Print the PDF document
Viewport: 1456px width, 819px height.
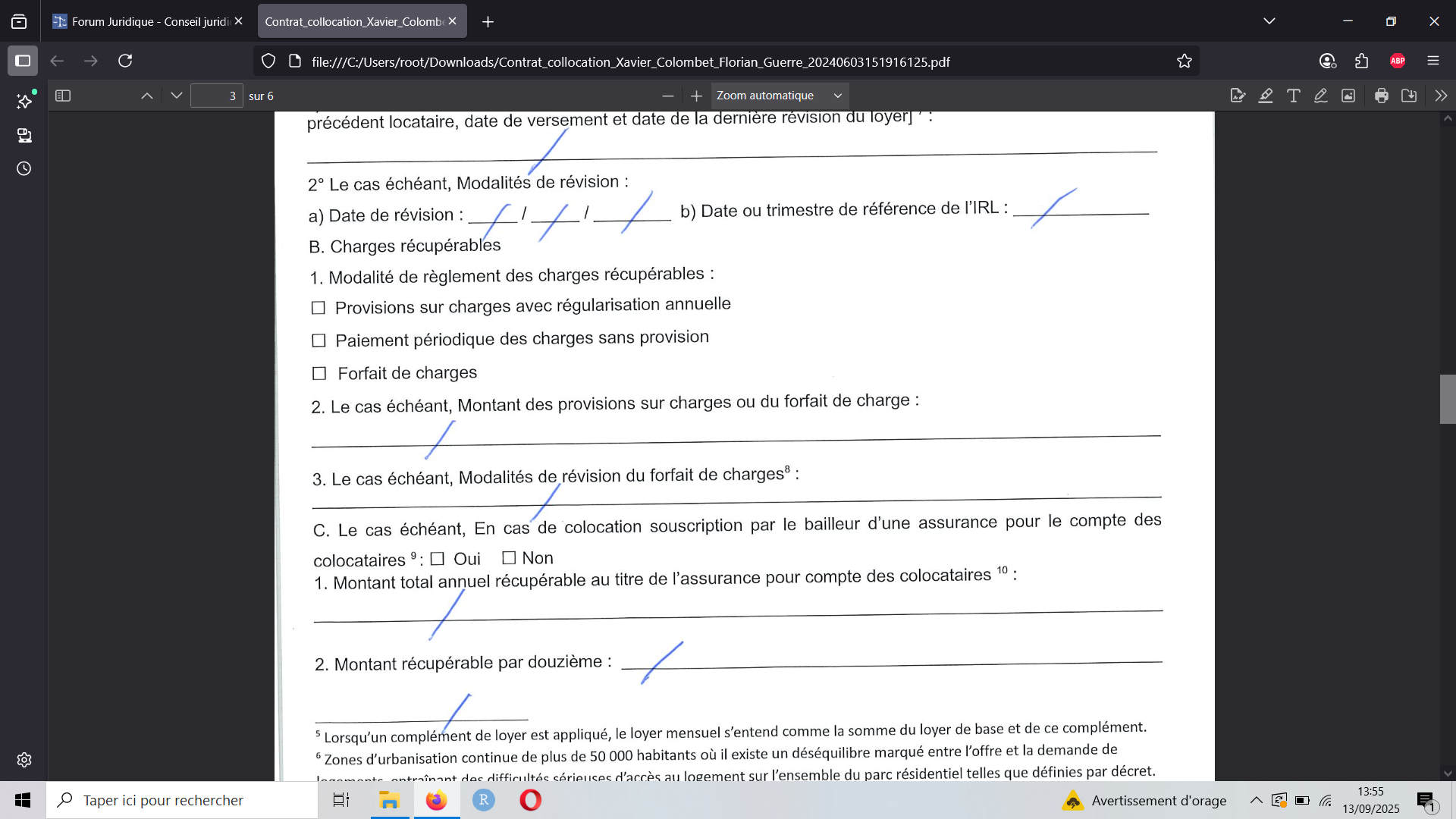coord(1382,96)
